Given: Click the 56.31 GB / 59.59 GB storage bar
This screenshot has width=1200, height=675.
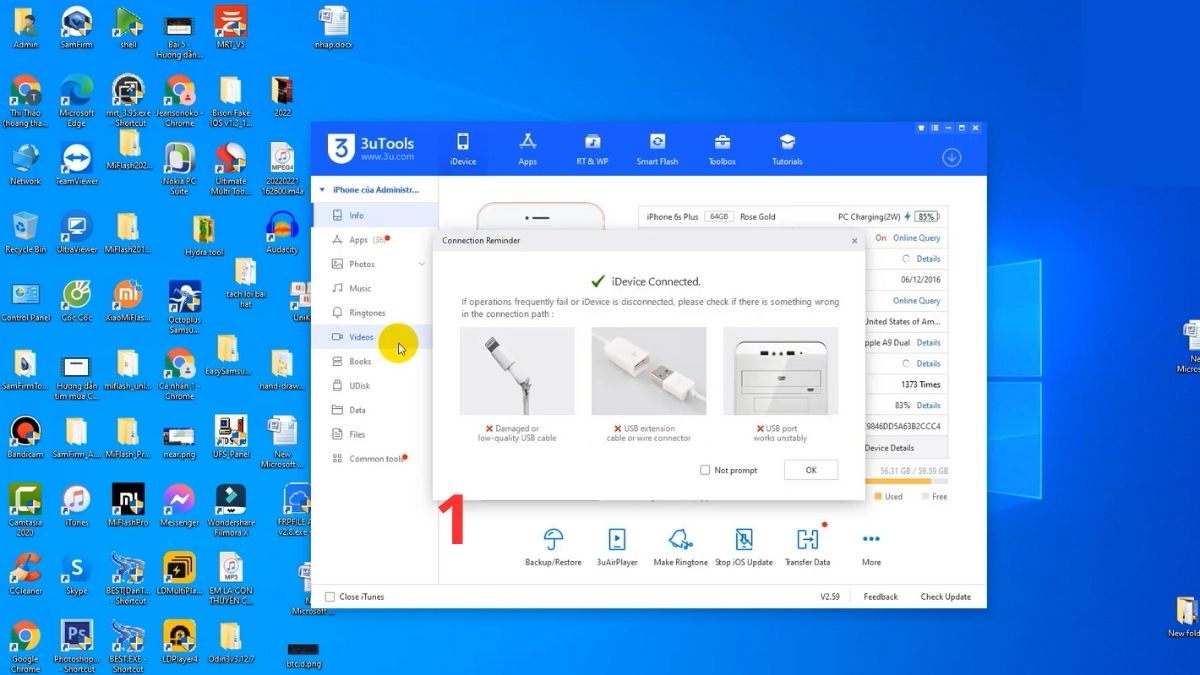Looking at the screenshot, I should pyautogui.click(x=905, y=481).
